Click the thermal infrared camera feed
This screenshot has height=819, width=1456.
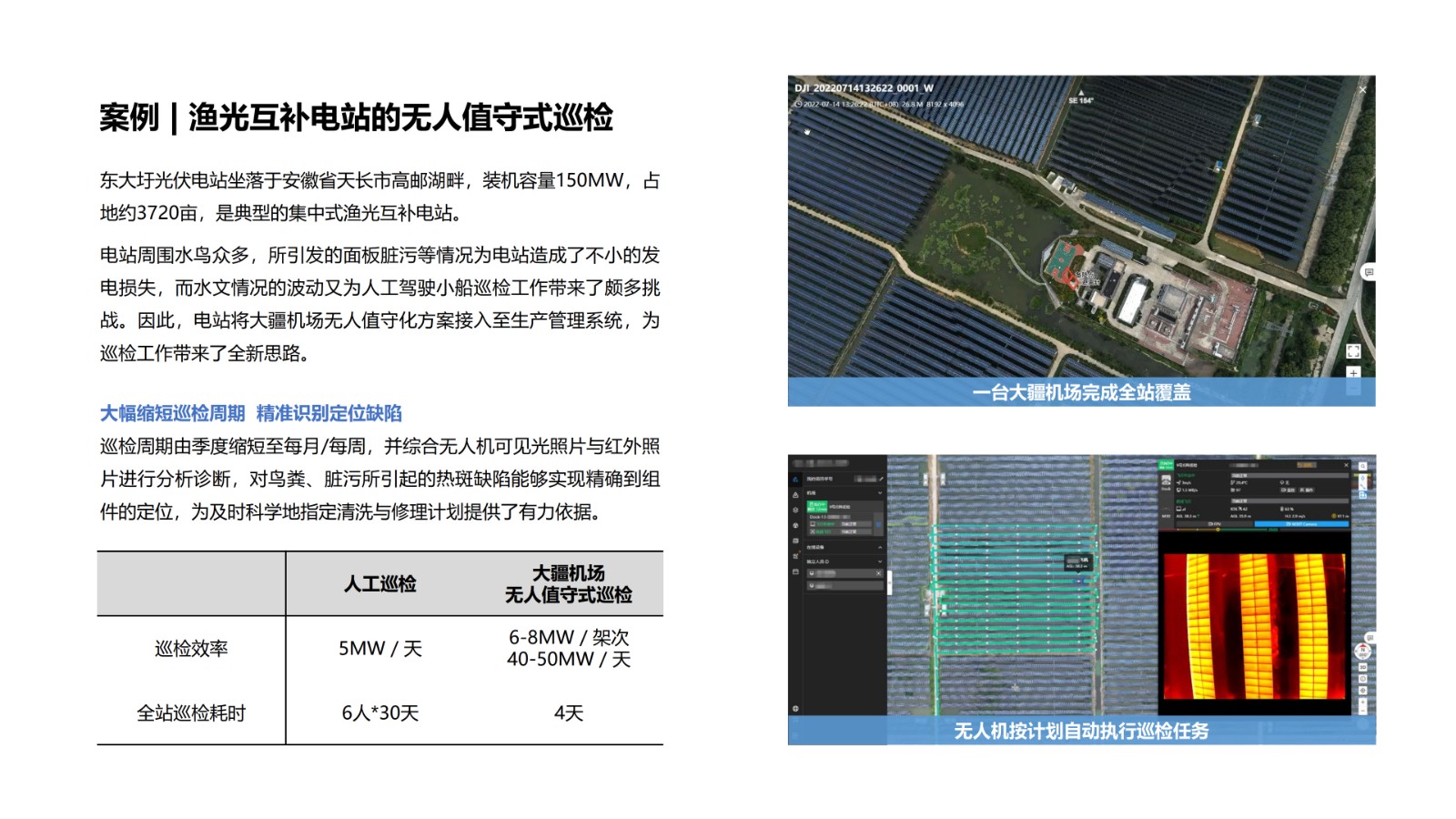tap(1254, 626)
